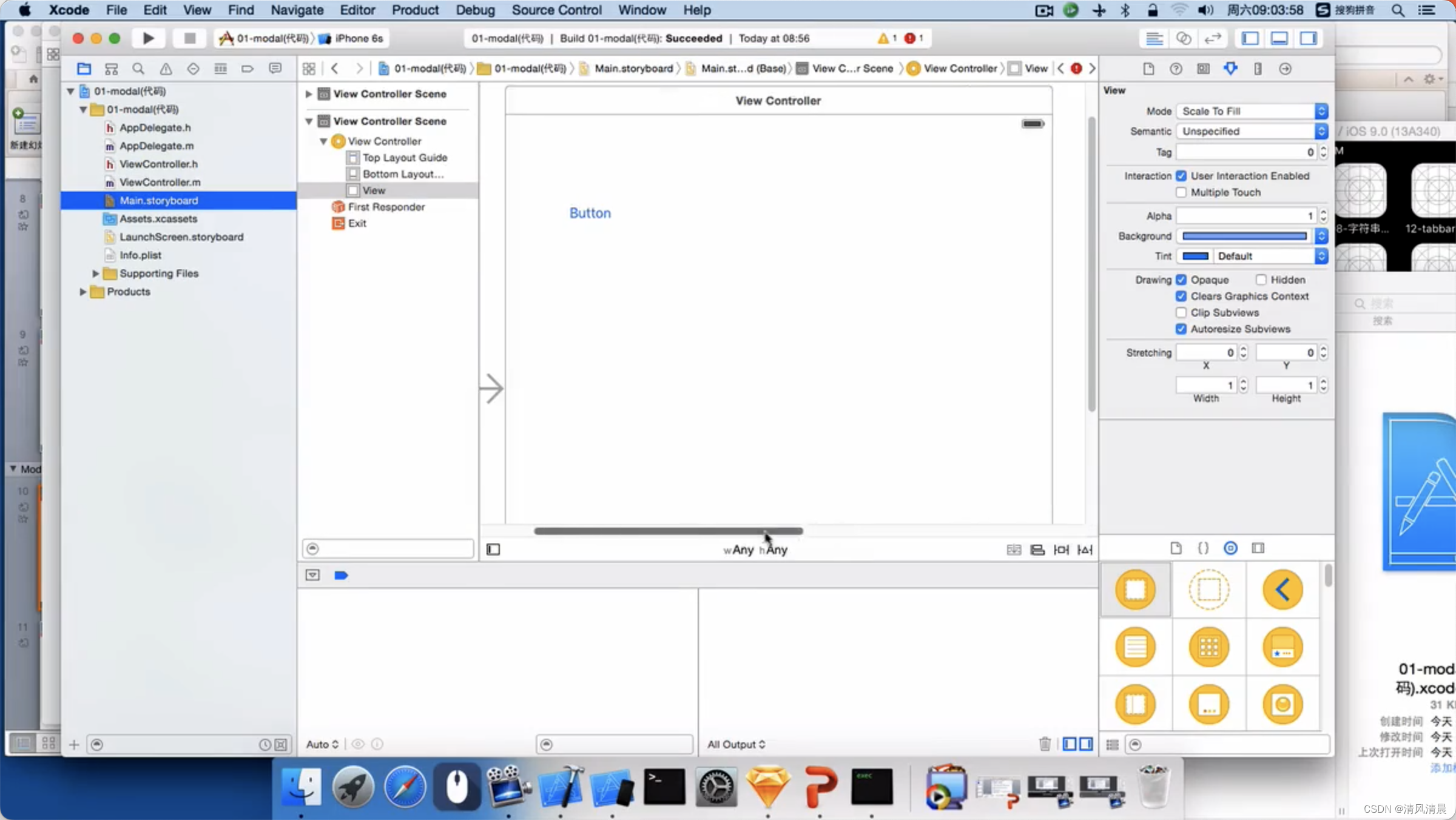Switch to the Assistant editor

pos(1183,38)
